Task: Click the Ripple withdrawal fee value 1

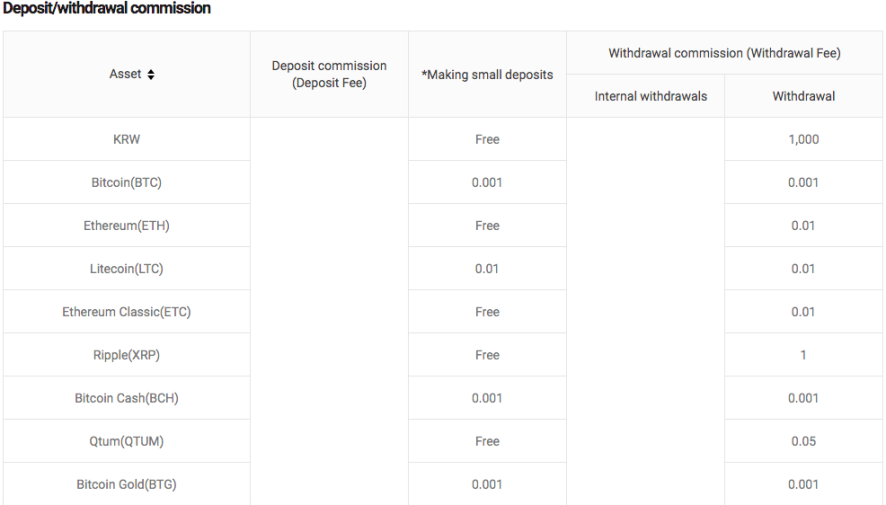Action: (803, 355)
